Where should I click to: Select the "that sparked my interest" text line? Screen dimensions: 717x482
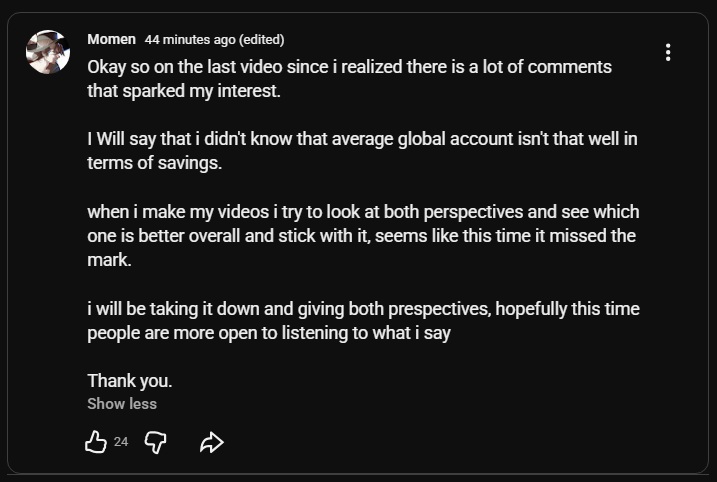point(184,91)
